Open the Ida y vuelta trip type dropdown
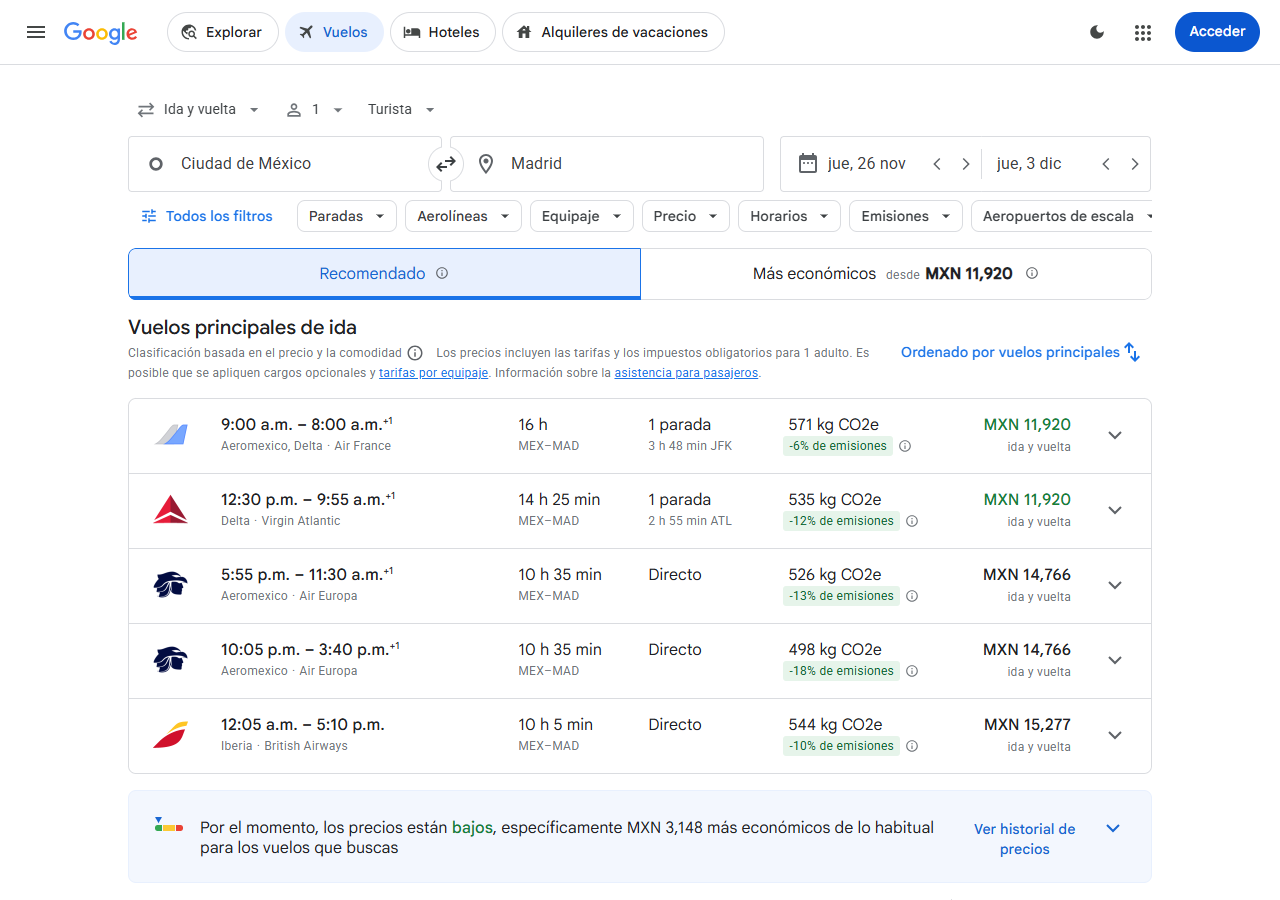Screen dimensions: 1280x900 click(198, 110)
